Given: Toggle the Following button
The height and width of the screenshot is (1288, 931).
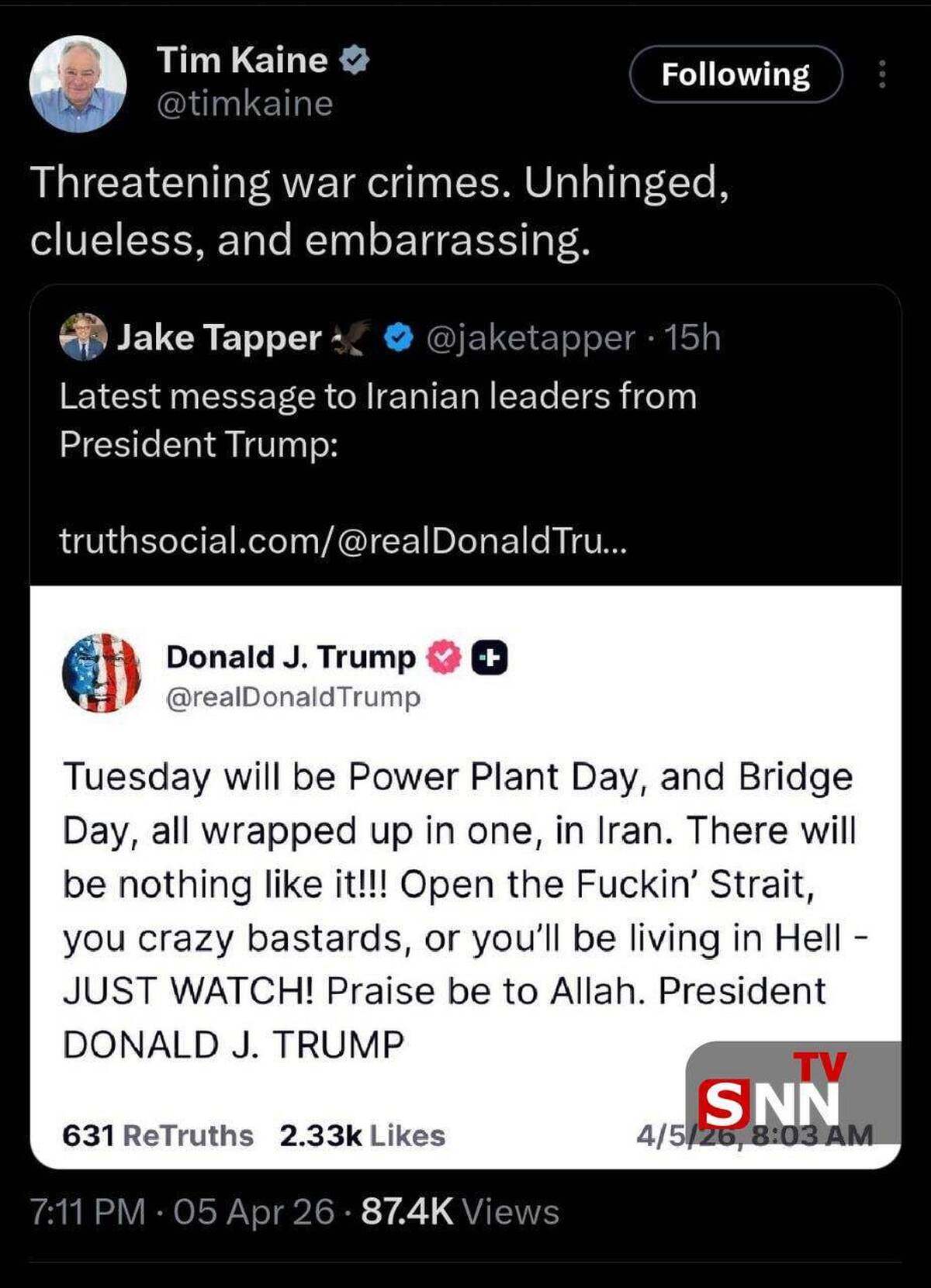Looking at the screenshot, I should (x=735, y=74).
